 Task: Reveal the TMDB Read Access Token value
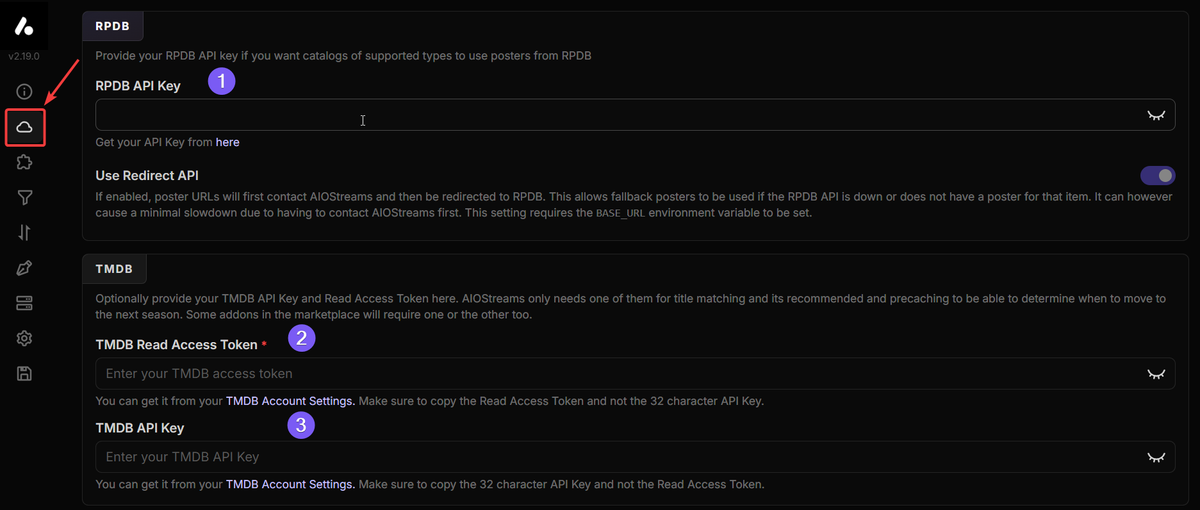(x=1156, y=374)
